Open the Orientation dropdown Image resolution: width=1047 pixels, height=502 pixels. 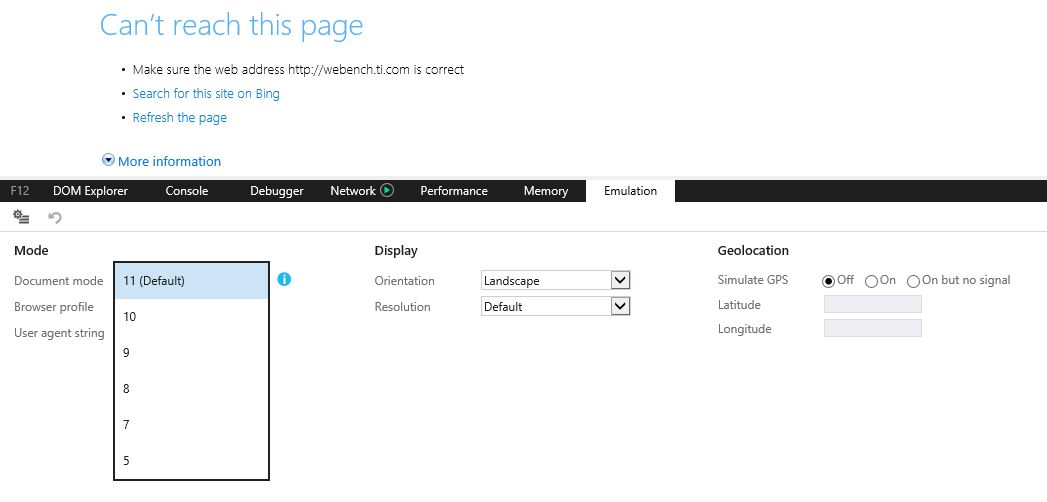(x=620, y=281)
